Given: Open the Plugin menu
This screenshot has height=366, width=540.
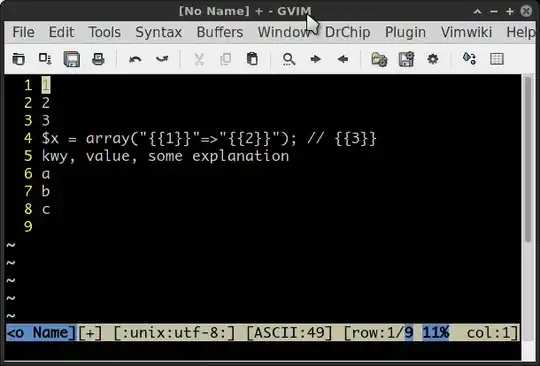Looking at the screenshot, I should click(x=405, y=32).
